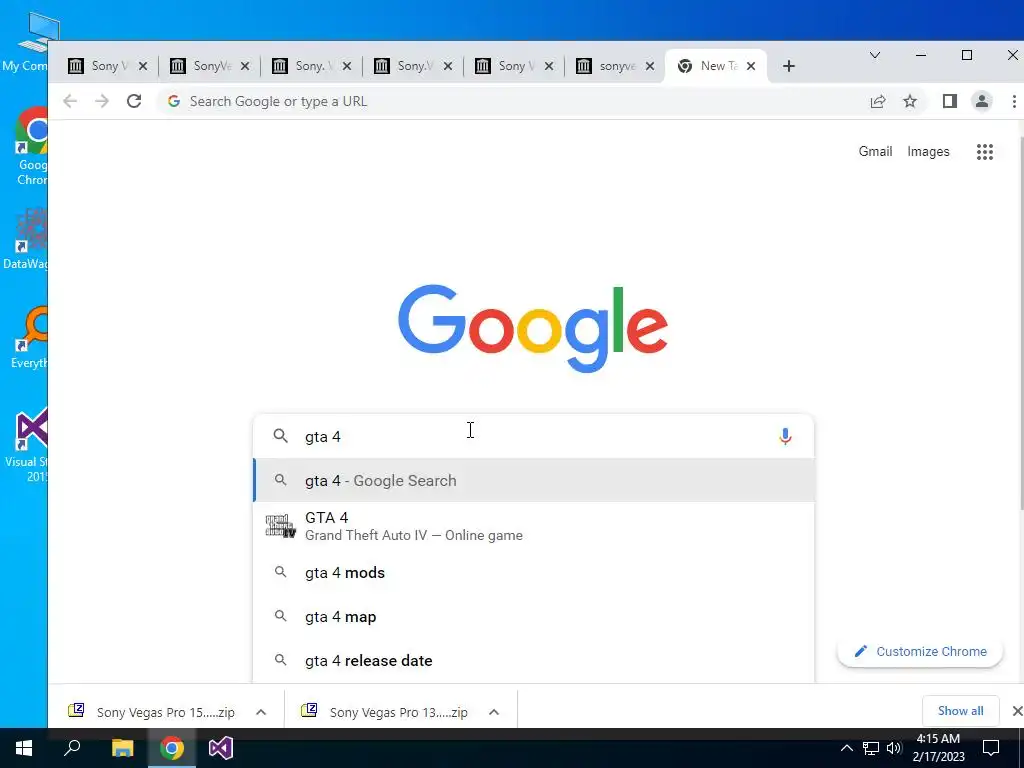The image size is (1024, 768).
Task: Open a new tab with the plus button
Action: (x=789, y=66)
